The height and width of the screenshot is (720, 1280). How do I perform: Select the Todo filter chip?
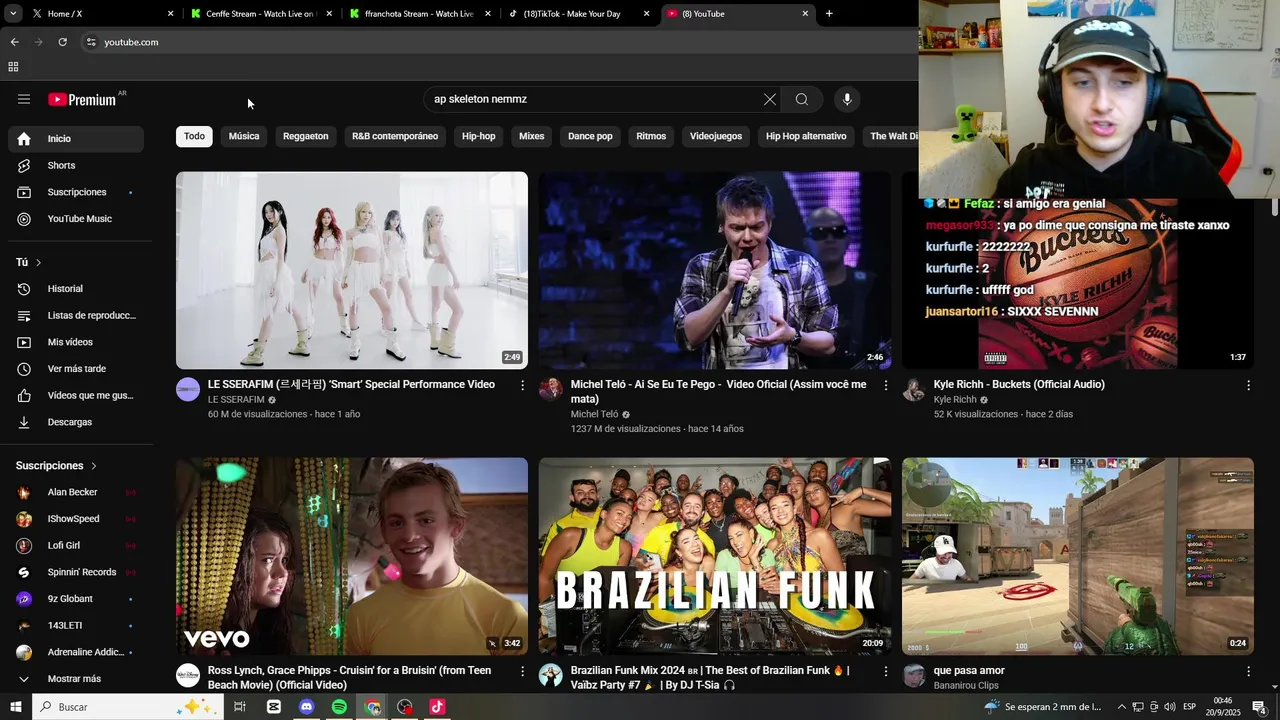click(194, 136)
